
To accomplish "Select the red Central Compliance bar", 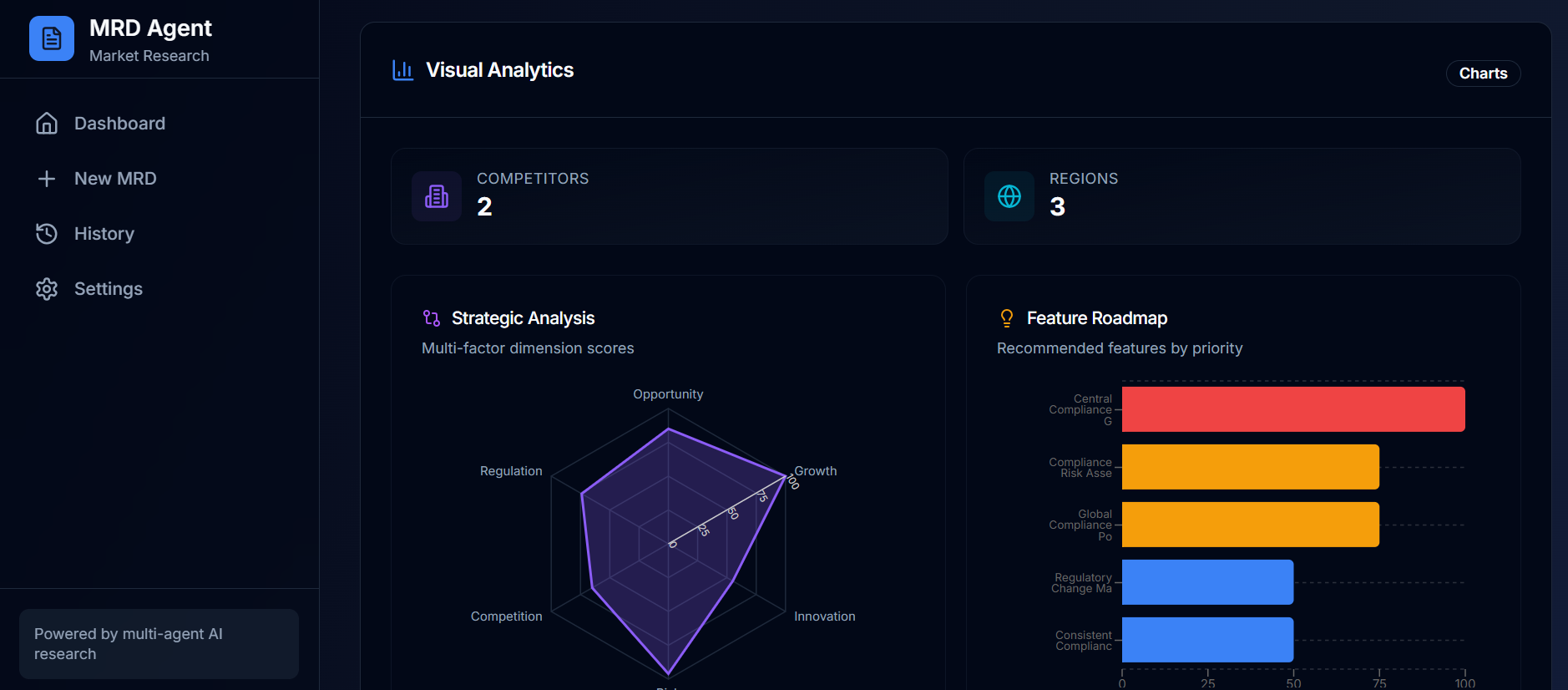I will coord(1292,408).
